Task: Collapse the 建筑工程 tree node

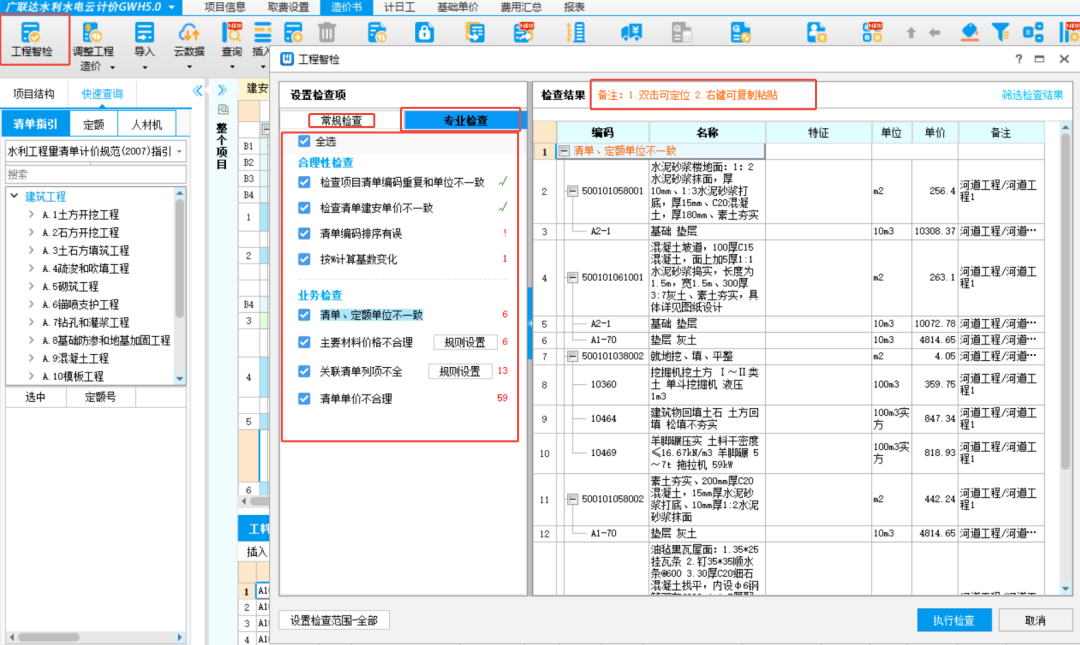Action: (x=15, y=197)
